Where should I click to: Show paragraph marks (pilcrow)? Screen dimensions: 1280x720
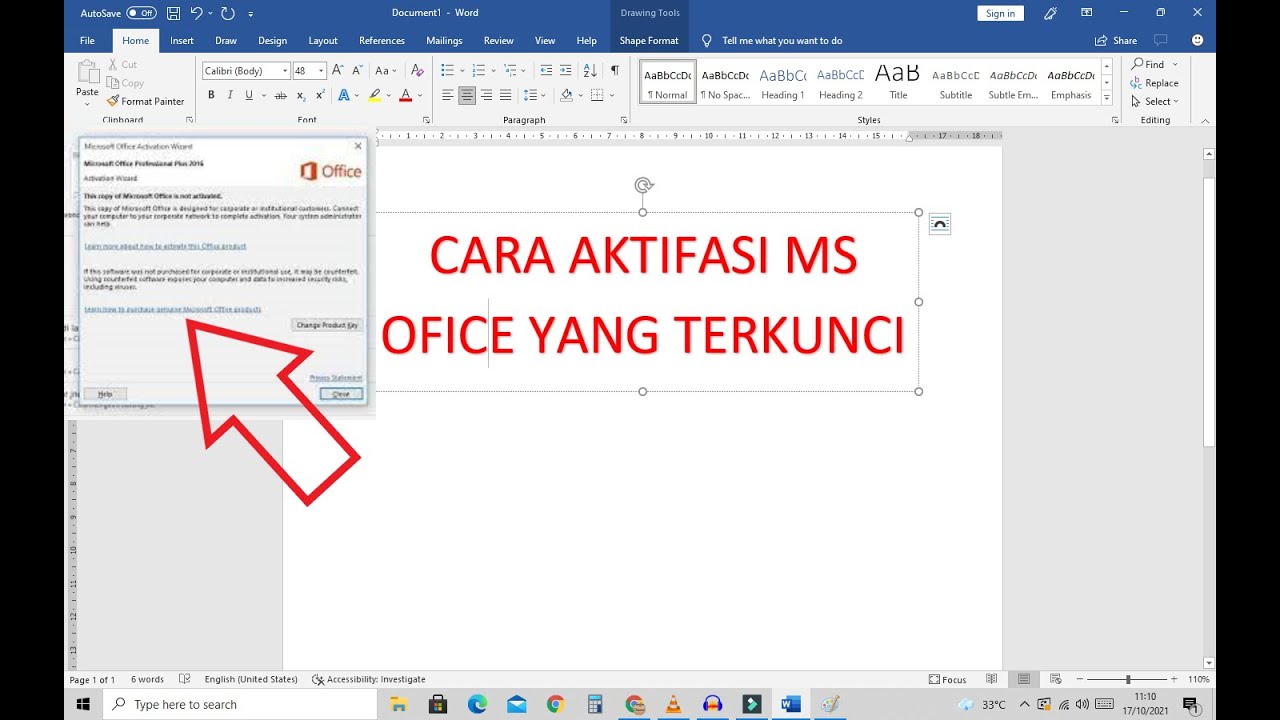coord(615,70)
